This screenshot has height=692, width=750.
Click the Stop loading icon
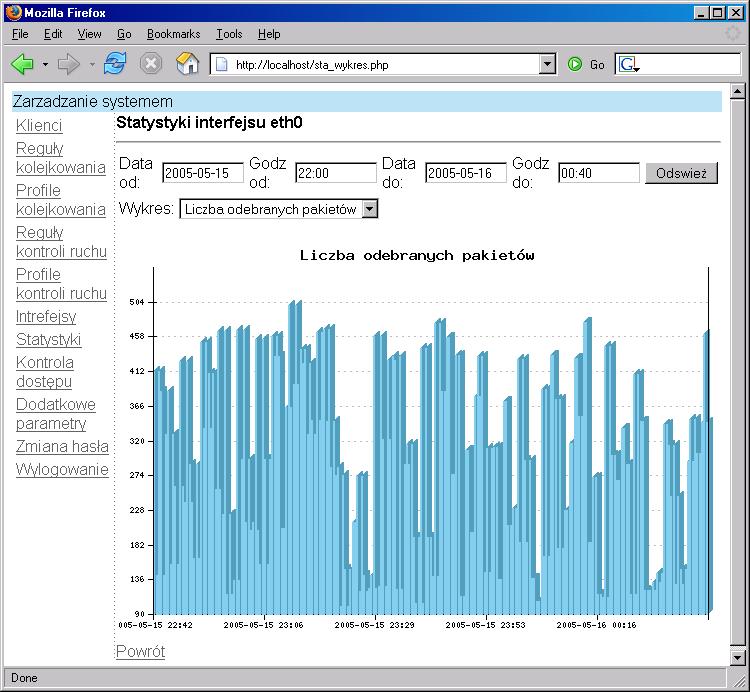click(151, 64)
